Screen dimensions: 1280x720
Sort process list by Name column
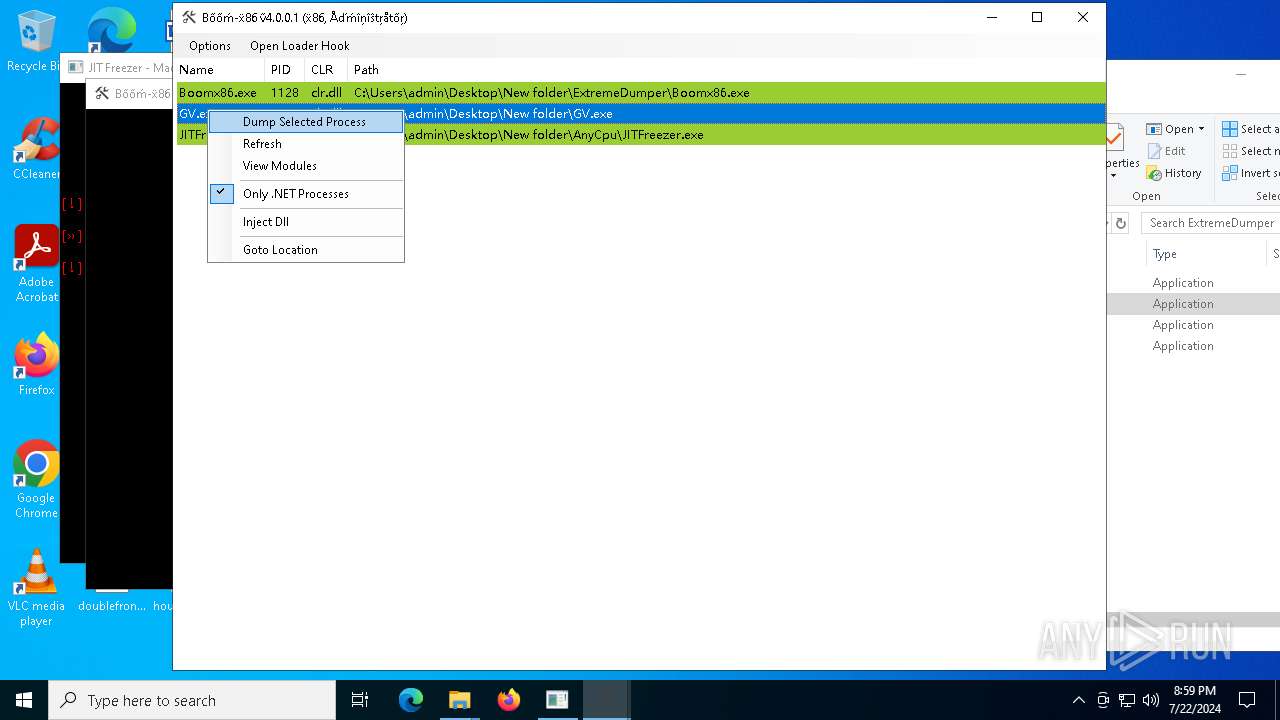coord(221,70)
